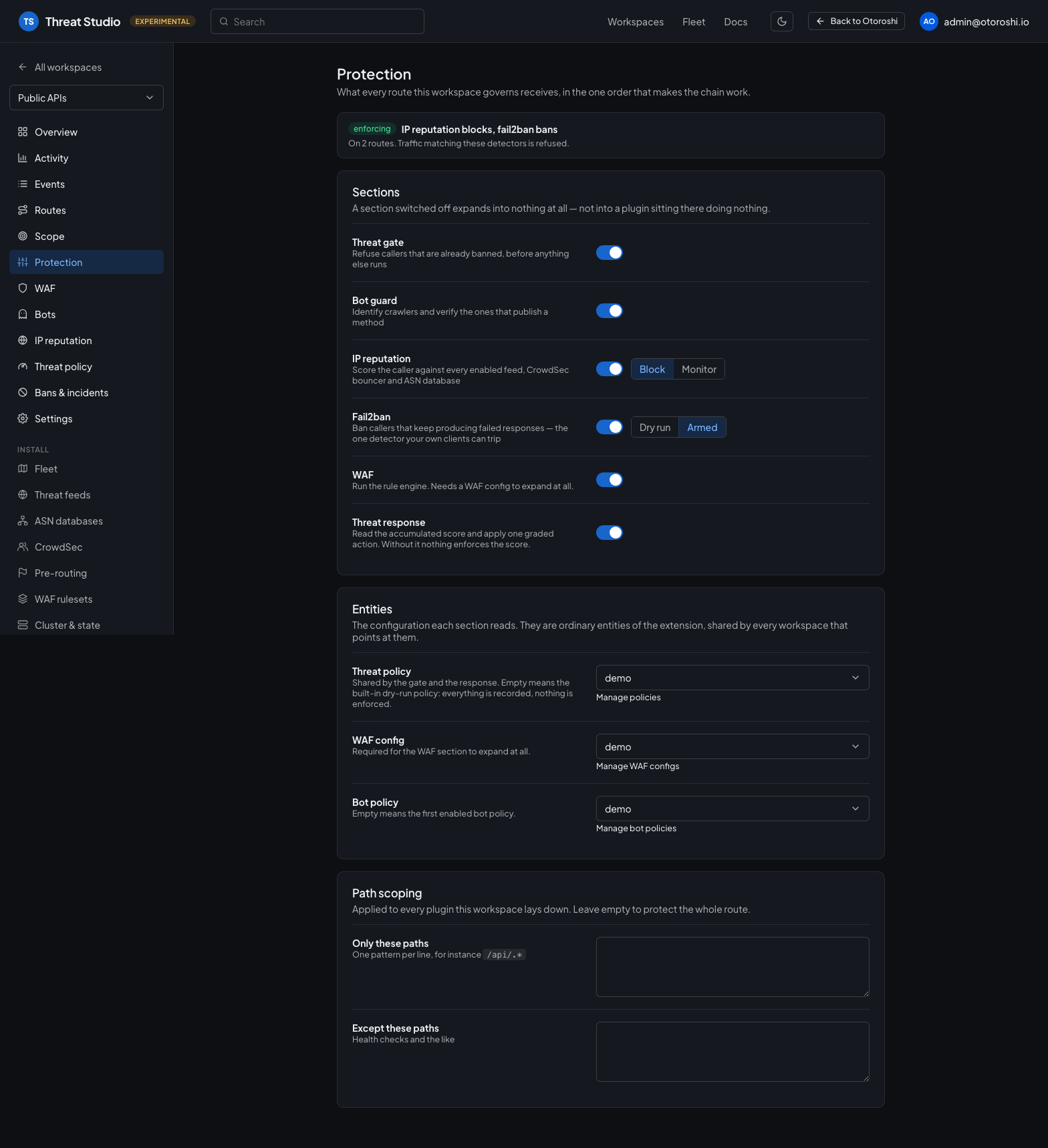Click the Back to Otoroshi button

pos(856,21)
